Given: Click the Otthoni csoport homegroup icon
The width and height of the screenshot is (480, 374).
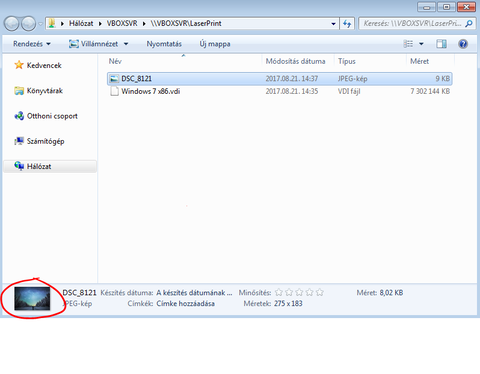Looking at the screenshot, I should pos(19,116).
